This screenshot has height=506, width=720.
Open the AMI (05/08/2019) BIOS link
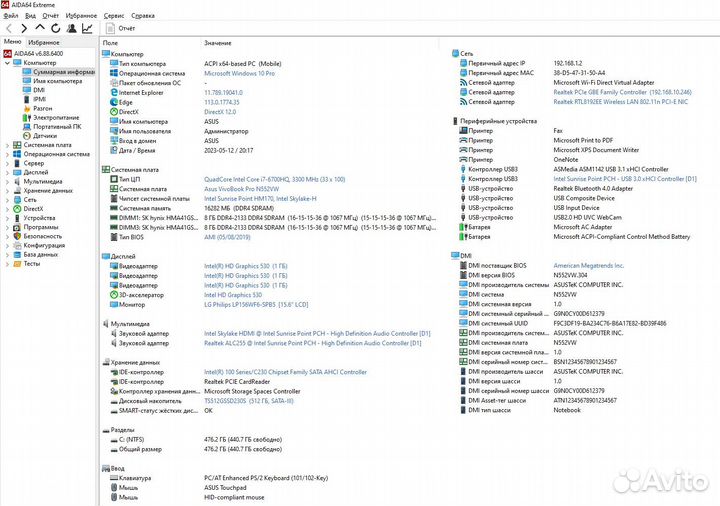[x=227, y=237]
